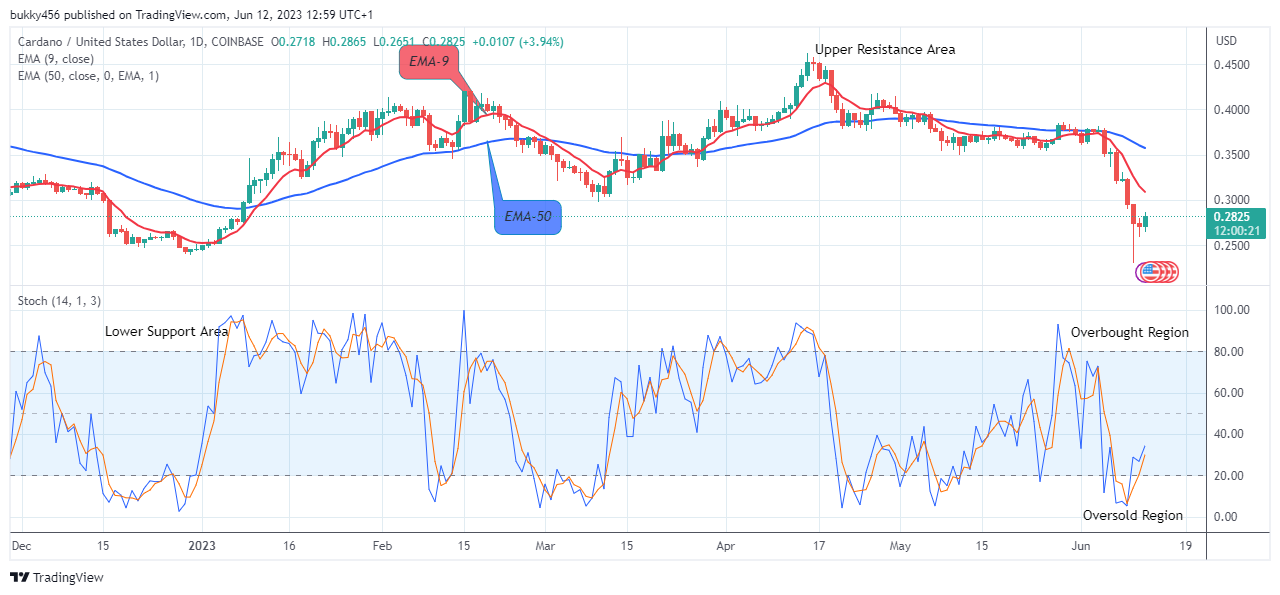Click the Overbought Region text

(1130, 332)
